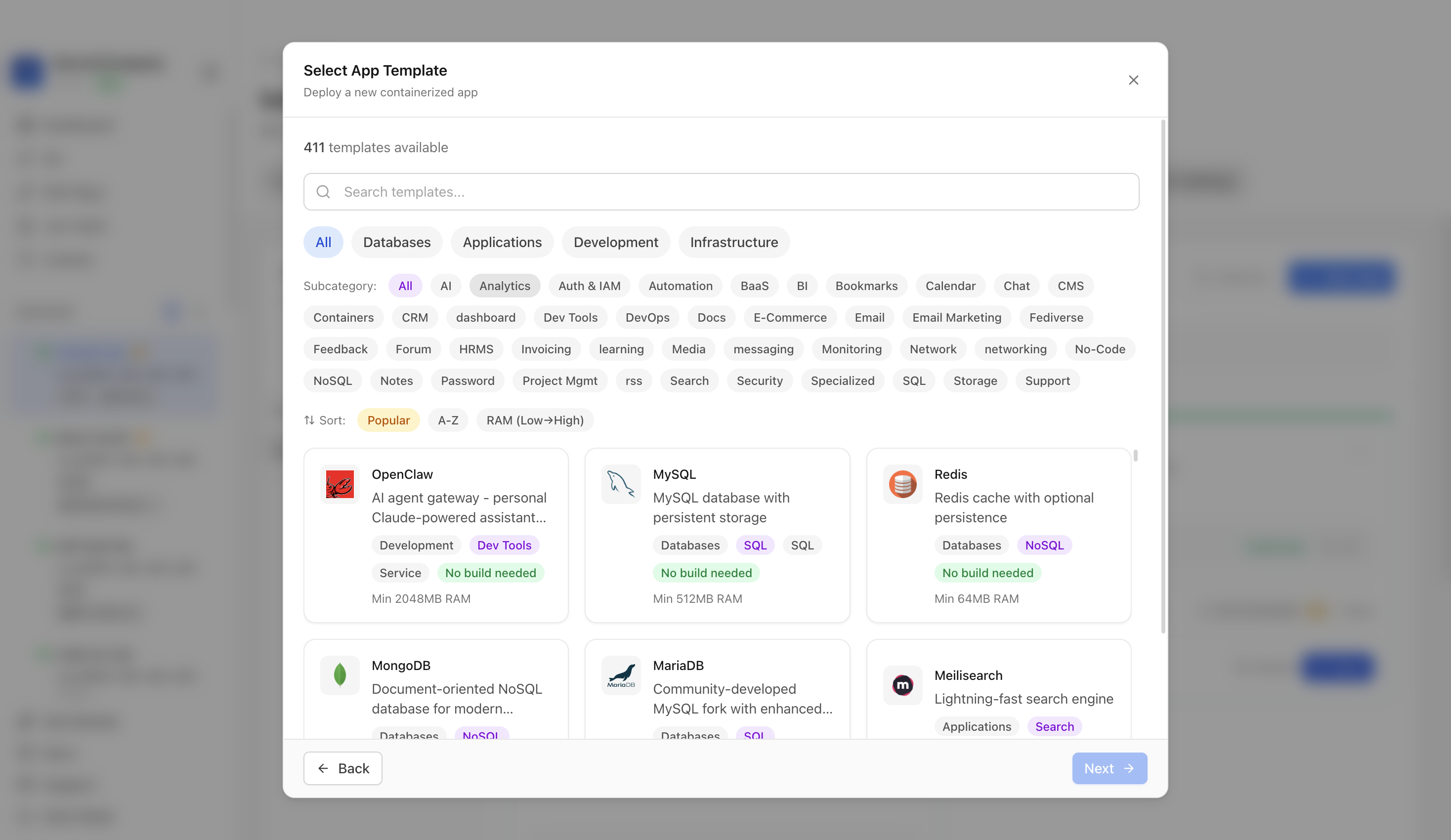This screenshot has width=1451, height=840.
Task: Filter by the Support subcategory
Action: point(1047,380)
